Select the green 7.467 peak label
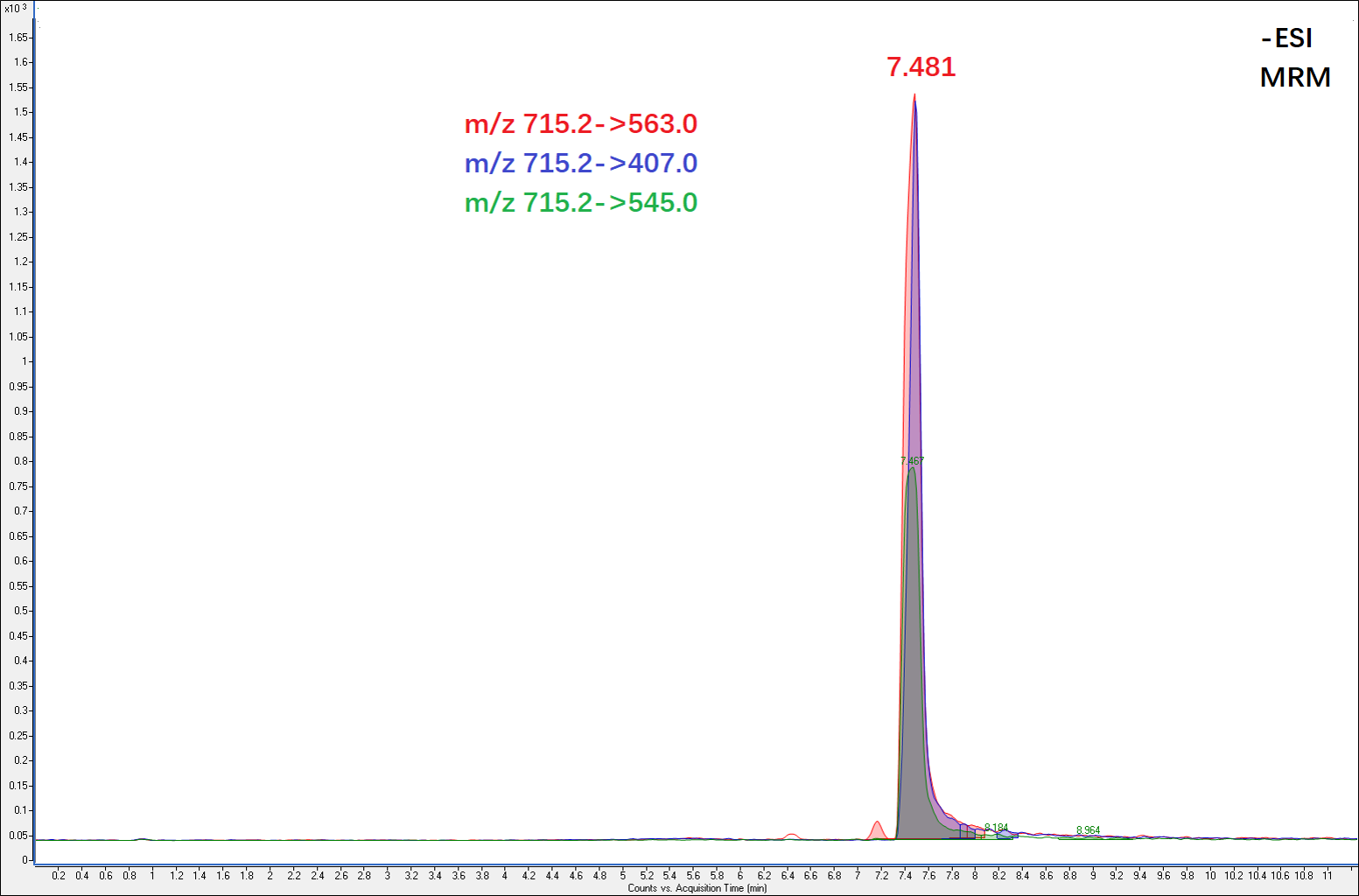This screenshot has height=896, width=1359. coord(912,461)
